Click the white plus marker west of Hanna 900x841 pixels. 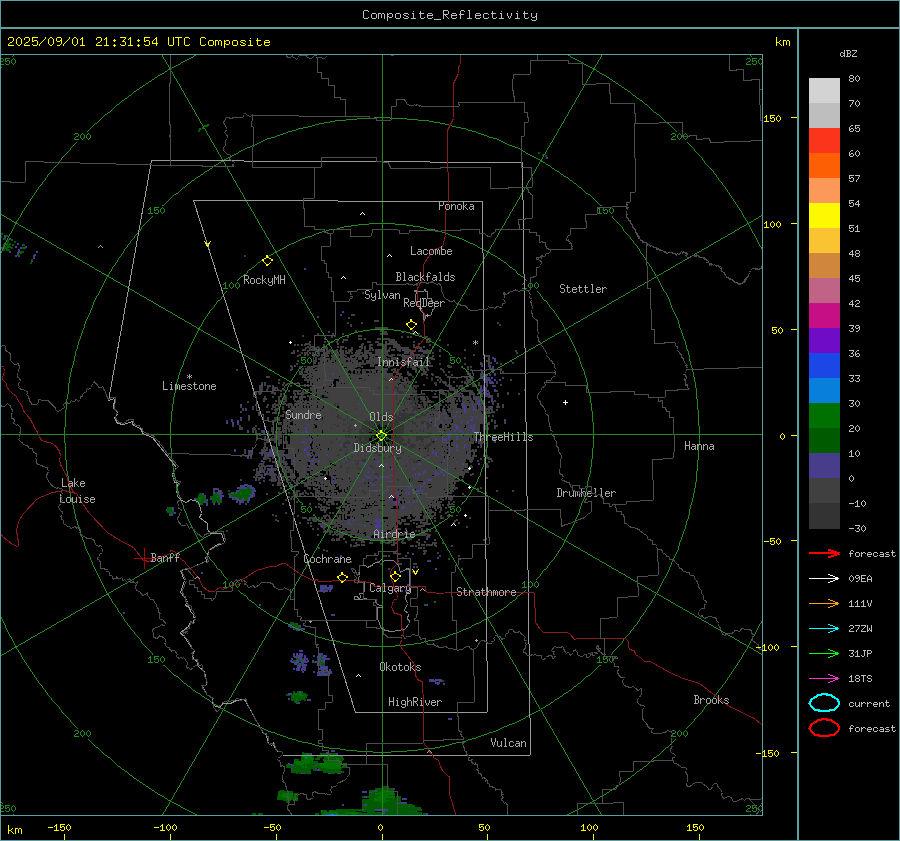565,402
